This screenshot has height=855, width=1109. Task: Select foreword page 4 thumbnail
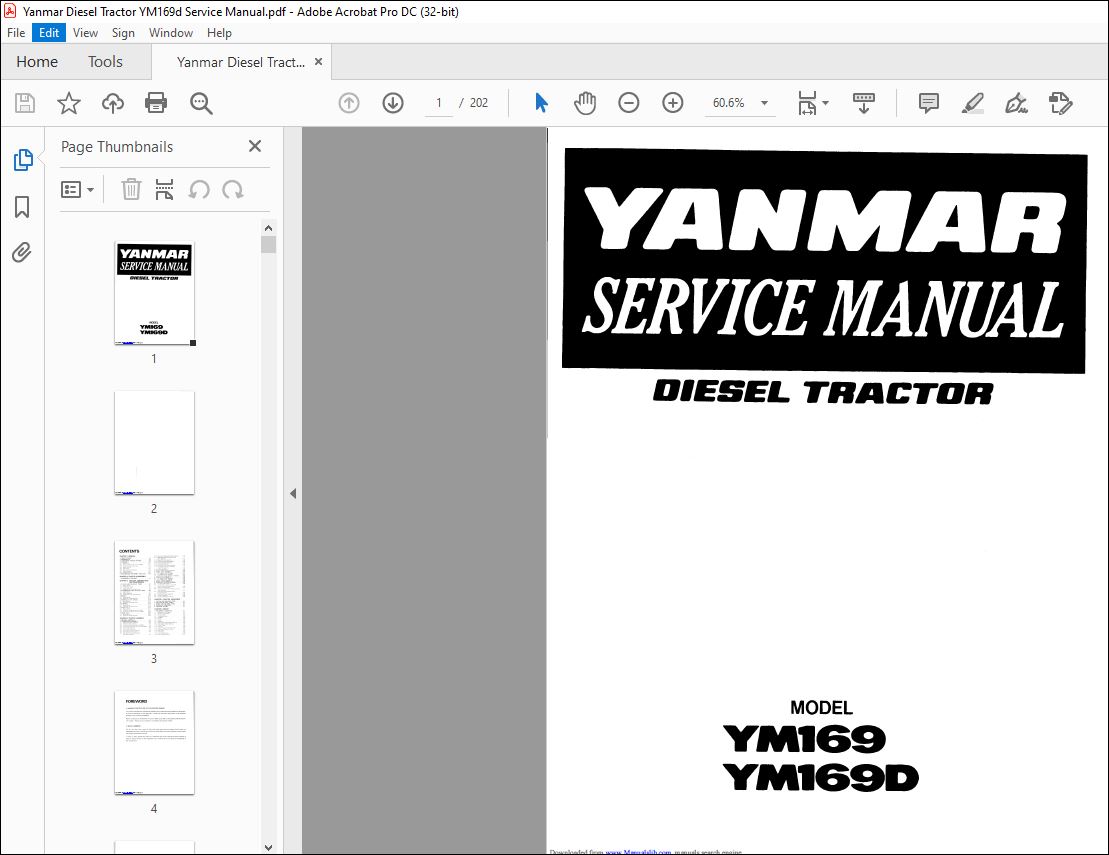tap(154, 743)
